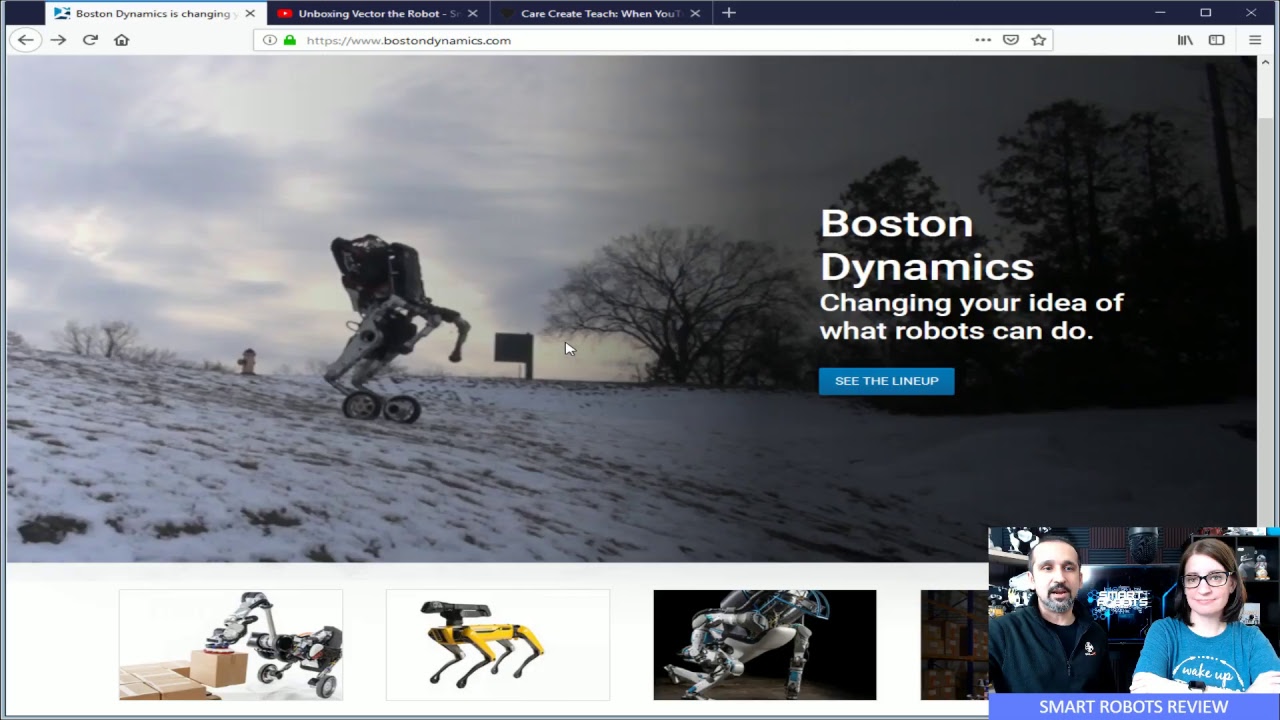Maximize the Firefox window
This screenshot has height=720, width=1280.
(1206, 13)
